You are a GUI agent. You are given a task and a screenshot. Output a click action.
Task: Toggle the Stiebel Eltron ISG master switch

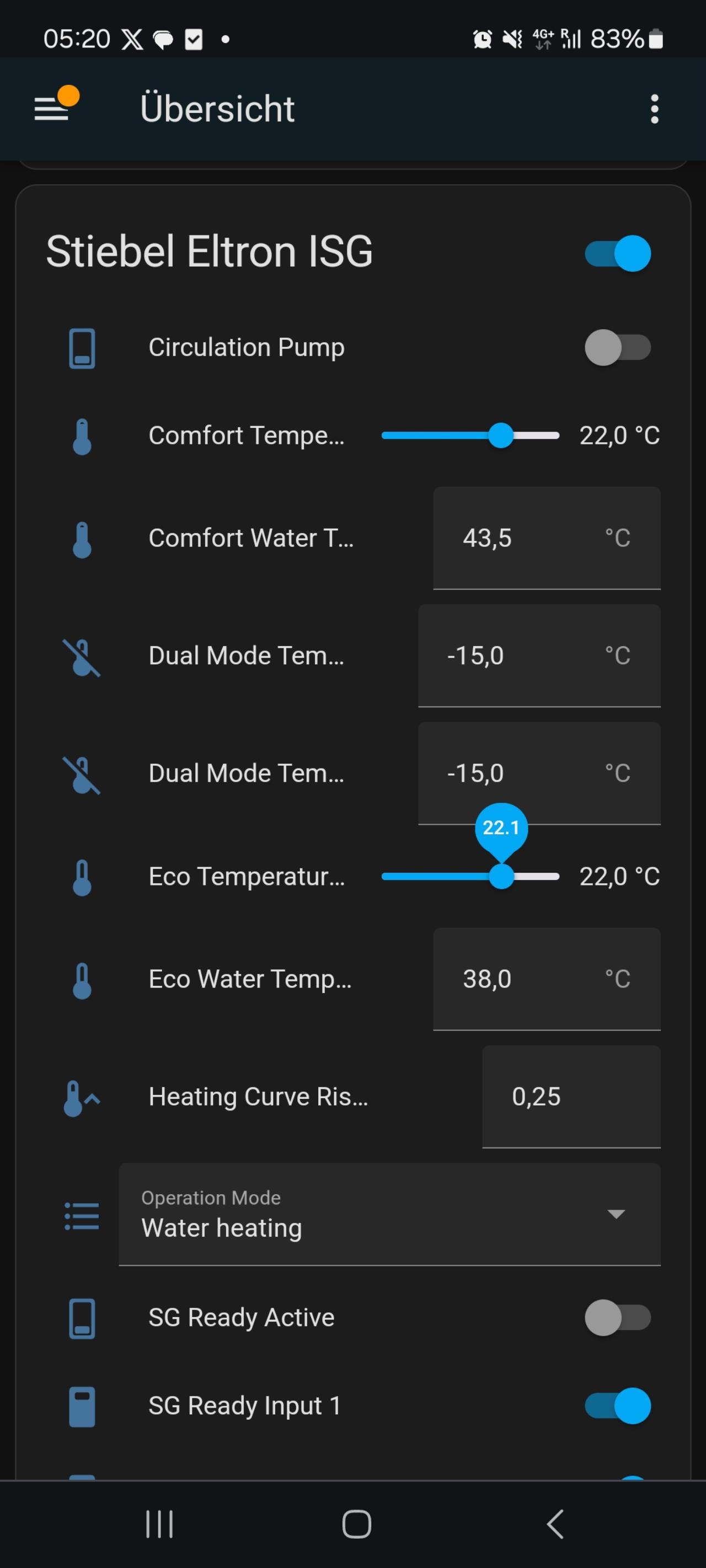click(x=618, y=253)
